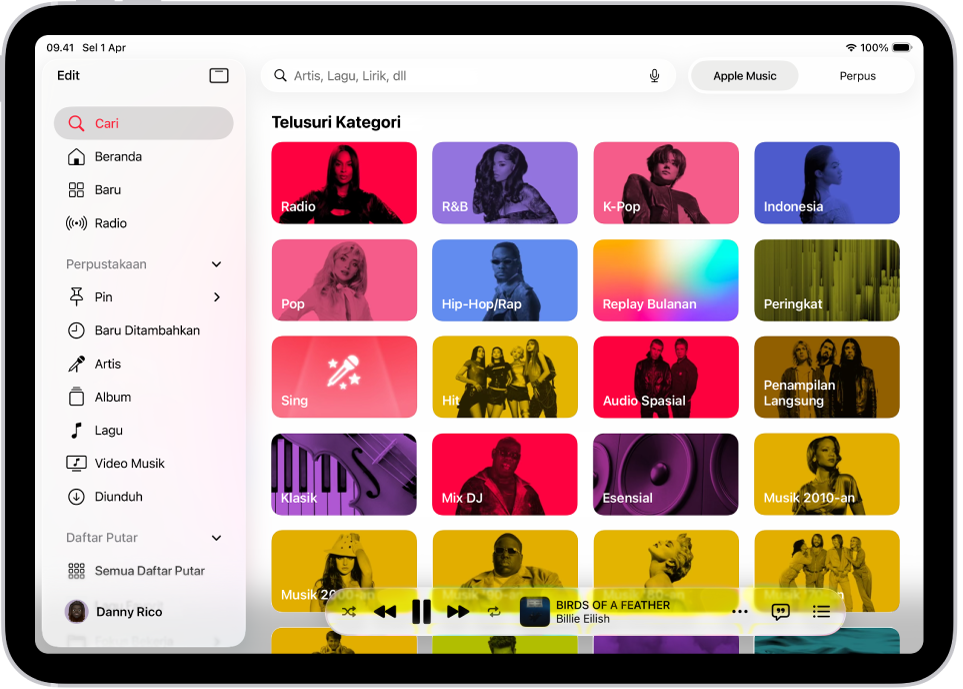
Task: Tap the microphone icon for voice search
Action: [x=654, y=75]
